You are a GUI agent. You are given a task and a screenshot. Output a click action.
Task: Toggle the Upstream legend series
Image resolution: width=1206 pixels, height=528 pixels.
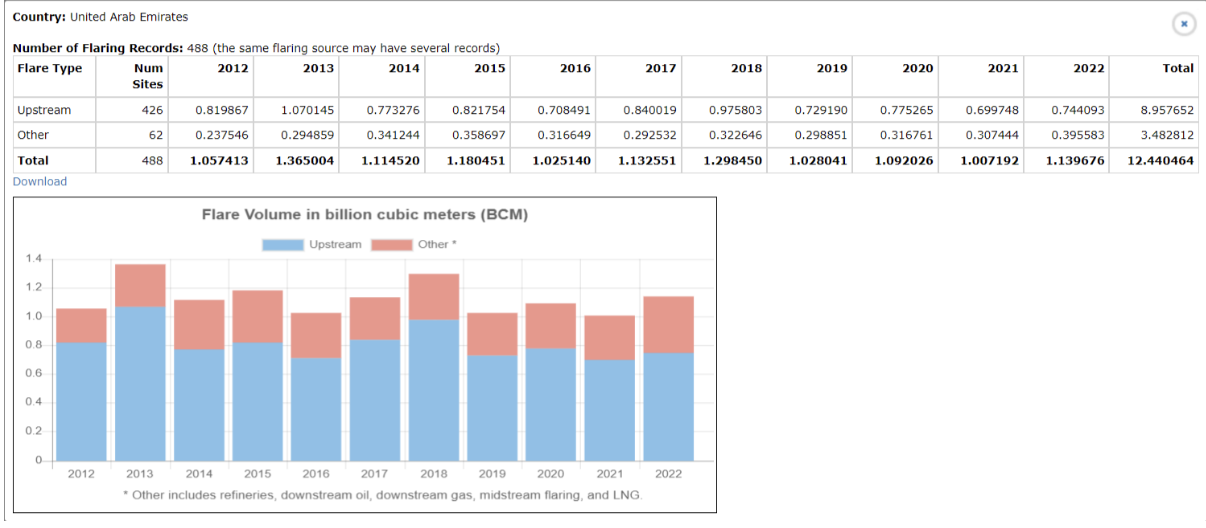(312, 245)
